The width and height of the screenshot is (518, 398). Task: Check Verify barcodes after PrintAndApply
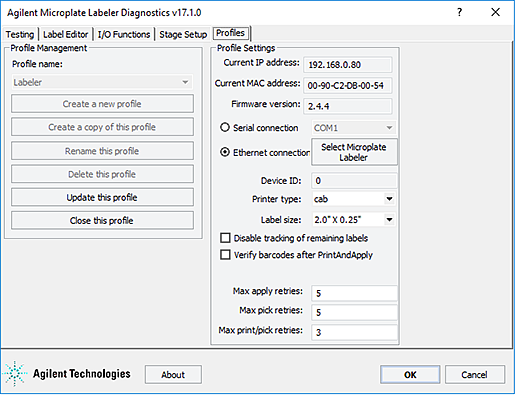(225, 255)
